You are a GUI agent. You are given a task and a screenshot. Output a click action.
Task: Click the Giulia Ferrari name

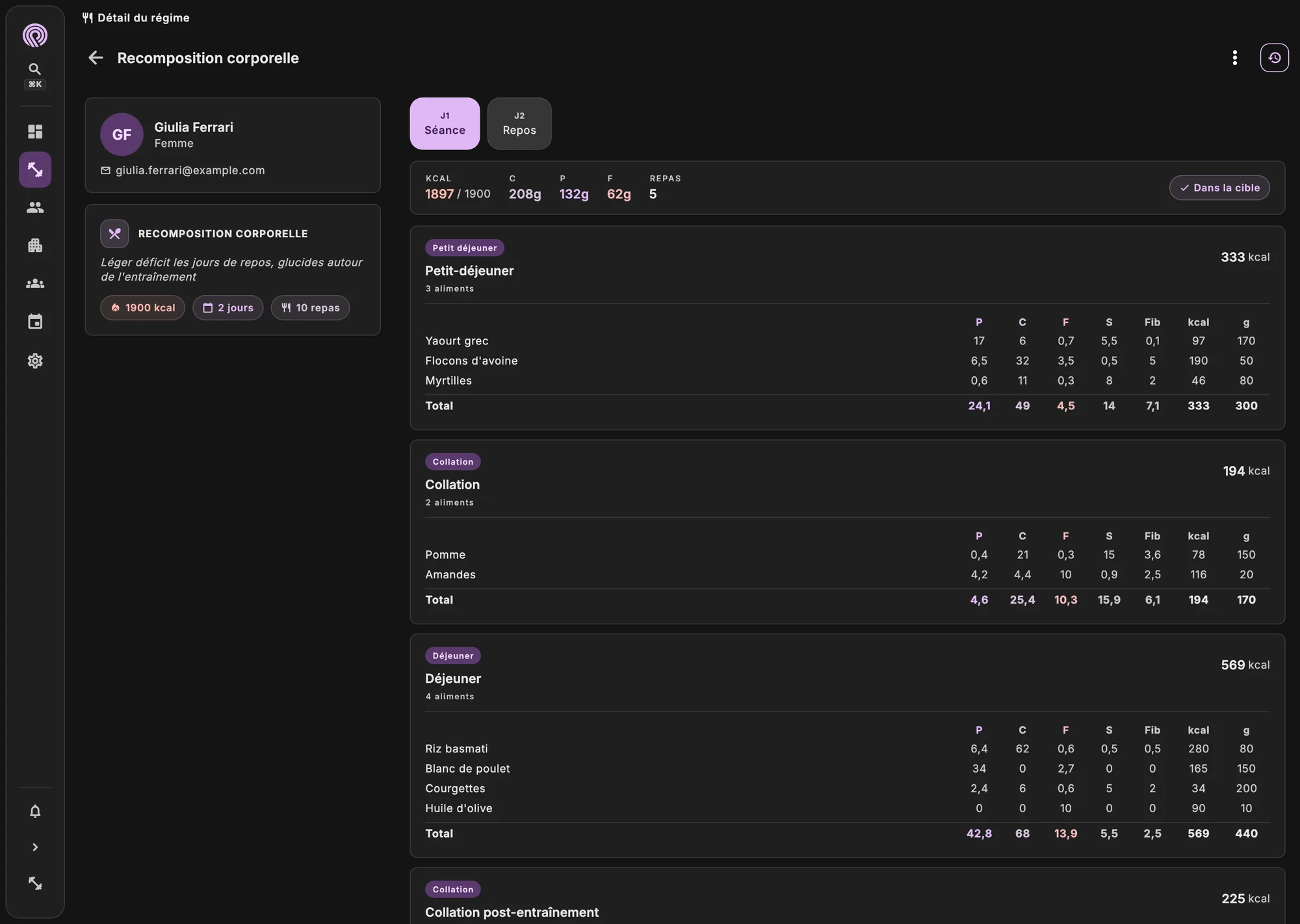194,127
